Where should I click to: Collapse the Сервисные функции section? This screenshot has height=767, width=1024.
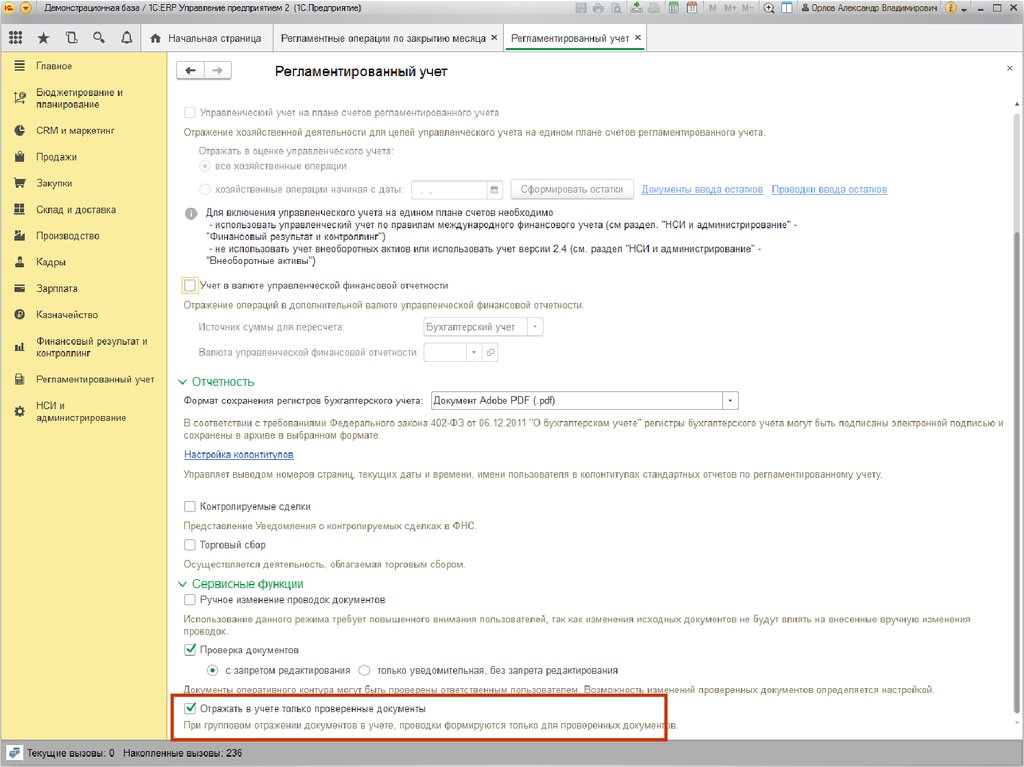pyautogui.click(x=183, y=584)
